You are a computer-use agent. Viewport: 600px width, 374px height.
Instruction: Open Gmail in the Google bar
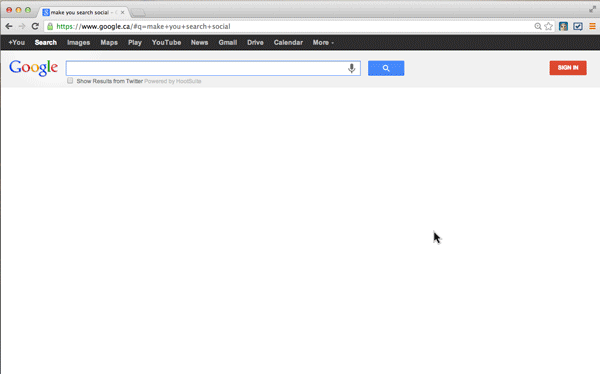point(228,42)
